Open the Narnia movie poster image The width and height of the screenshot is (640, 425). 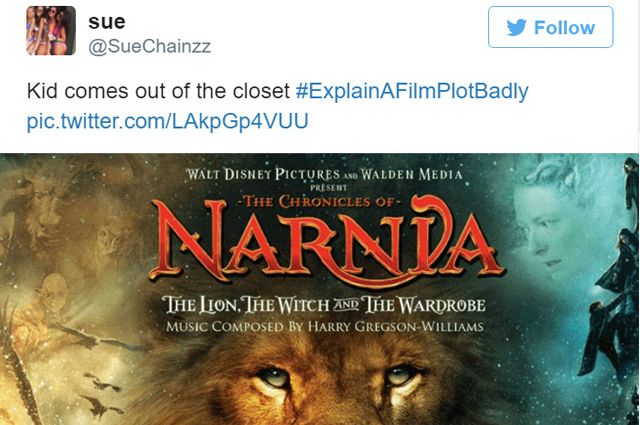click(319, 289)
